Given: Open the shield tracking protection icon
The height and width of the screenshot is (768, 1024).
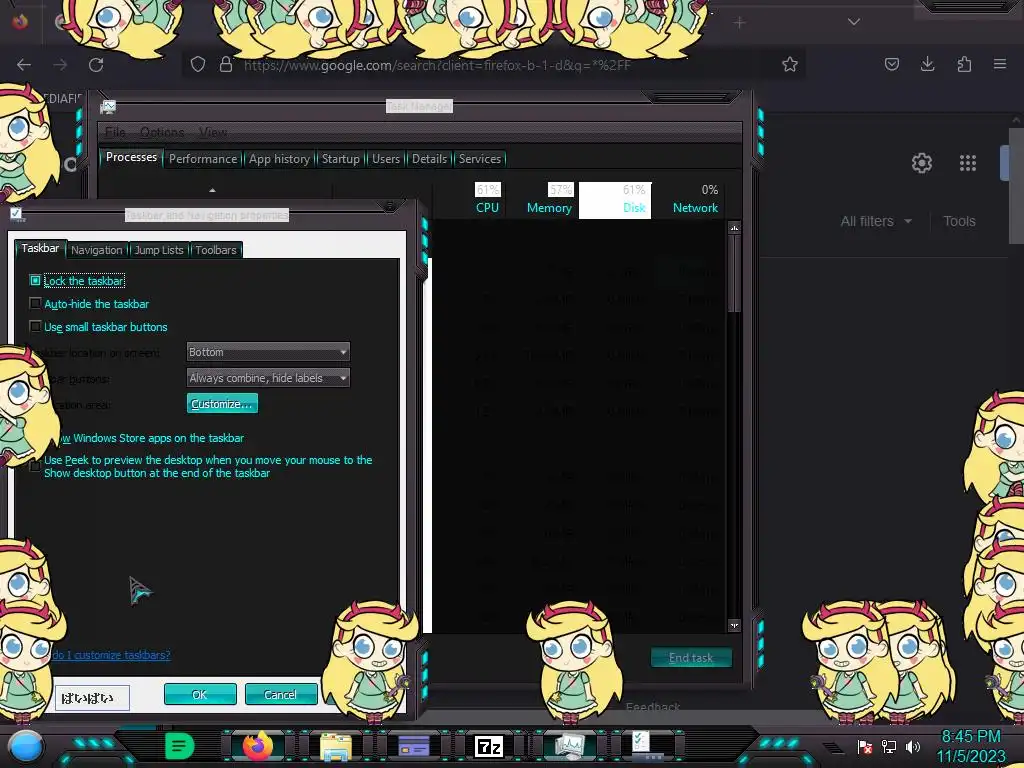Looking at the screenshot, I should pos(198,64).
